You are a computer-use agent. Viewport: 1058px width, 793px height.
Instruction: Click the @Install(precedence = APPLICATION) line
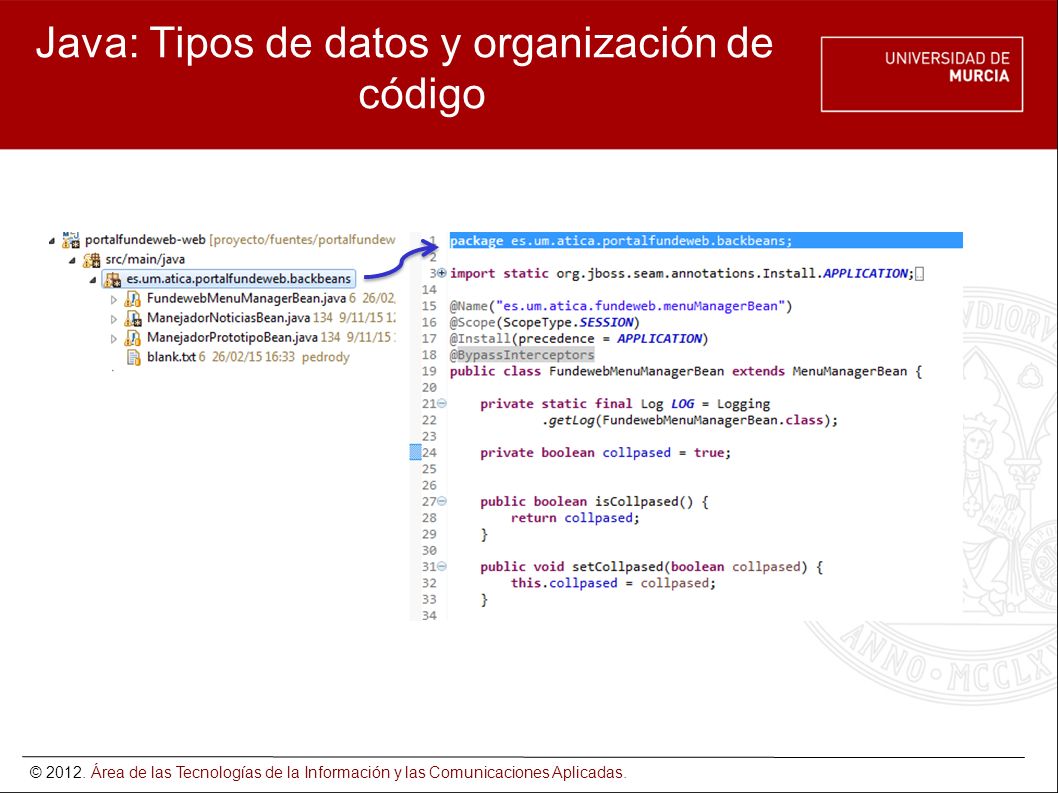click(x=579, y=339)
